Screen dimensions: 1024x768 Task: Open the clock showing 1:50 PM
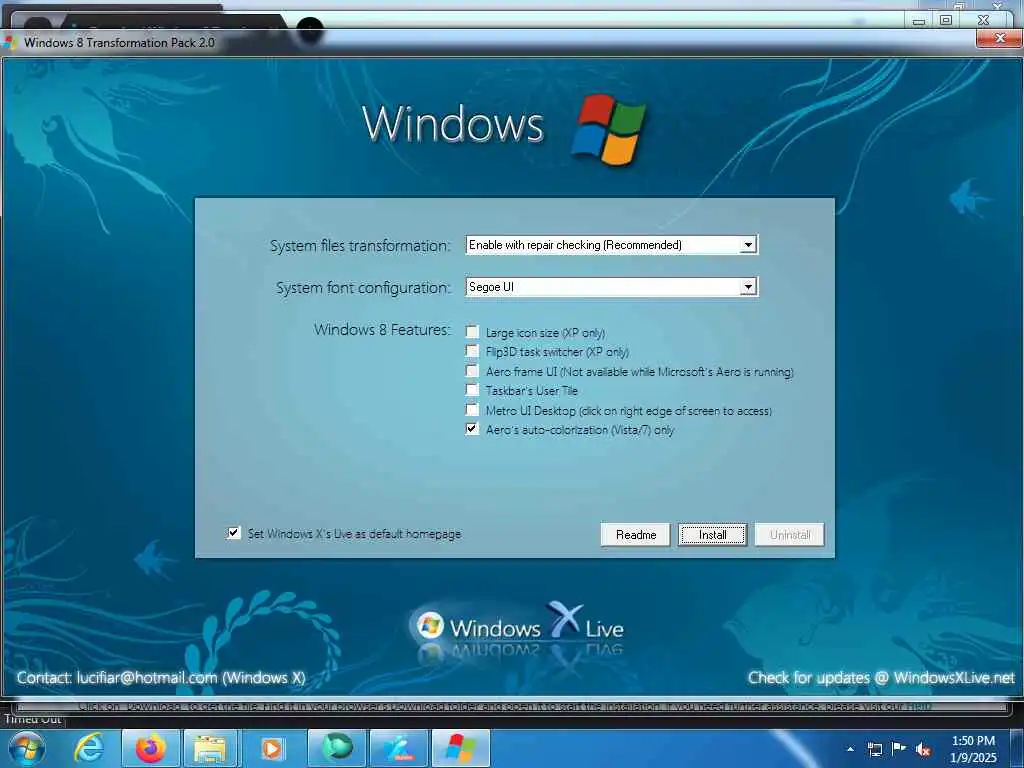(x=973, y=749)
